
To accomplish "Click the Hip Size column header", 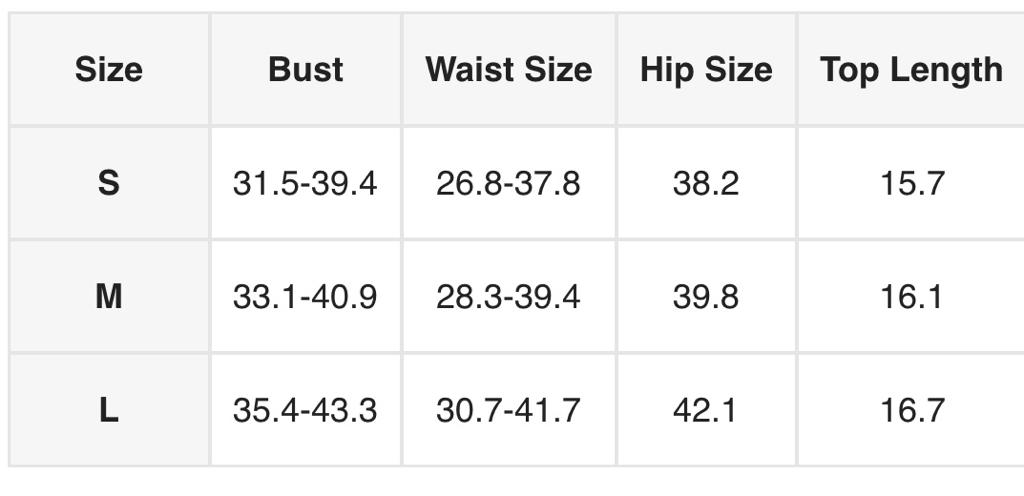I will point(706,70).
